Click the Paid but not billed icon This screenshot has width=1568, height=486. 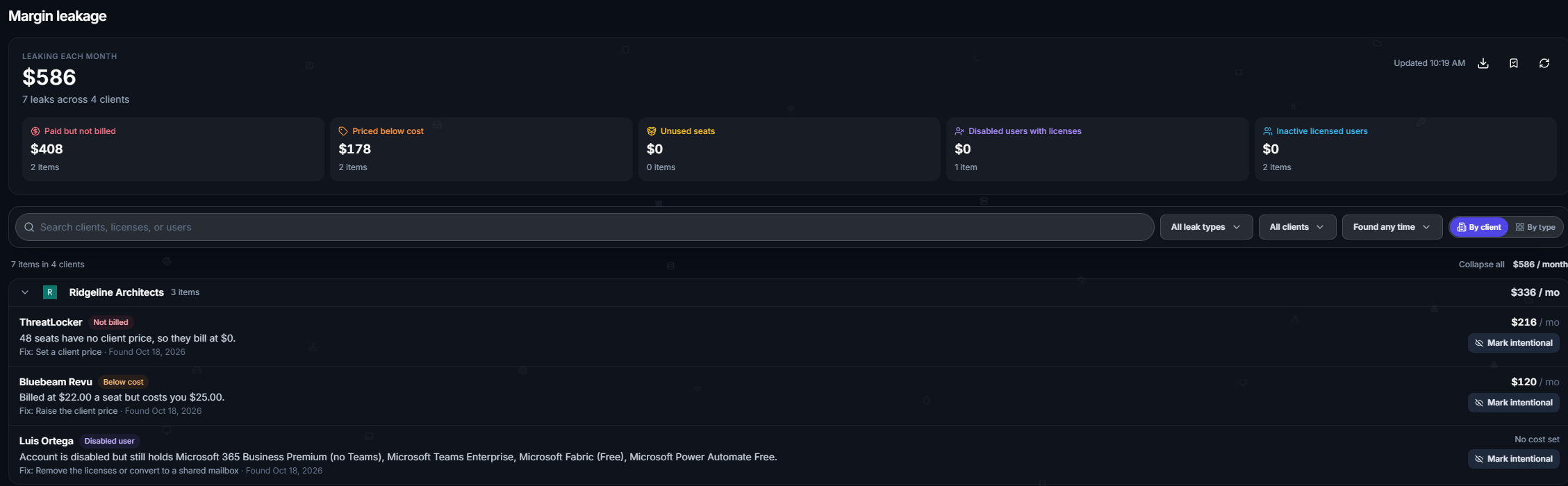click(x=35, y=131)
